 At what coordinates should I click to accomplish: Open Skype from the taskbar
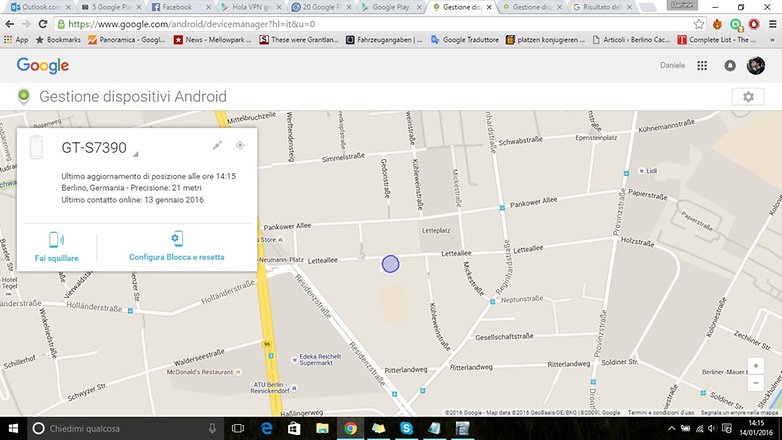pyautogui.click(x=406, y=429)
